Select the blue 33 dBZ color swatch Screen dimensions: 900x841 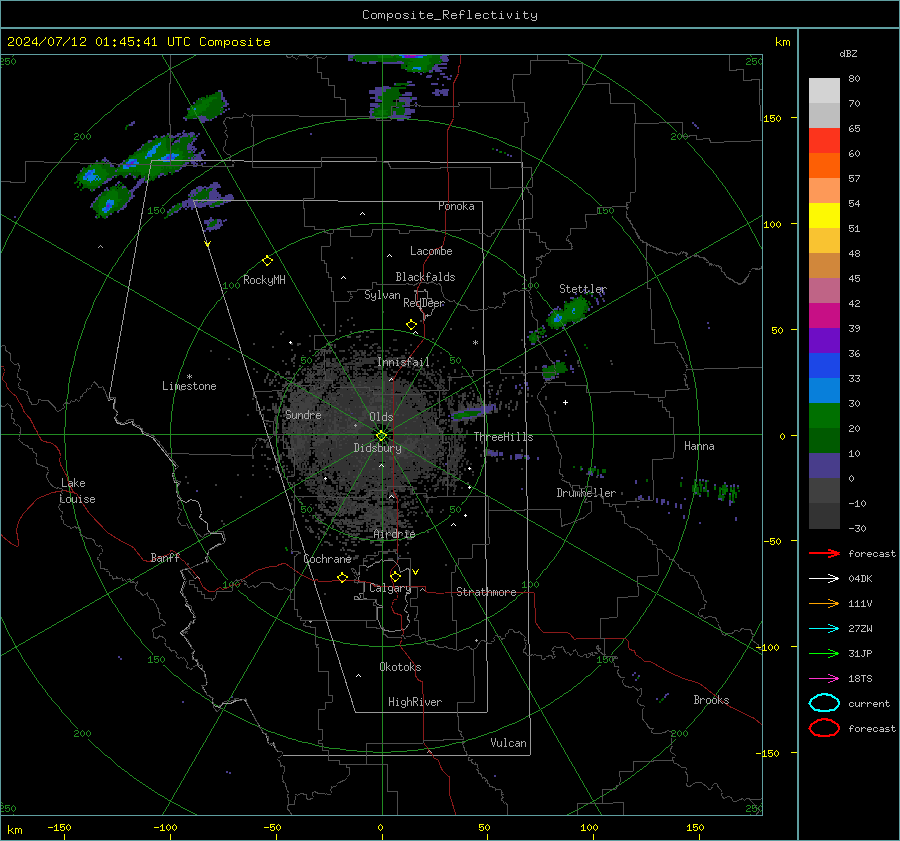(x=824, y=365)
